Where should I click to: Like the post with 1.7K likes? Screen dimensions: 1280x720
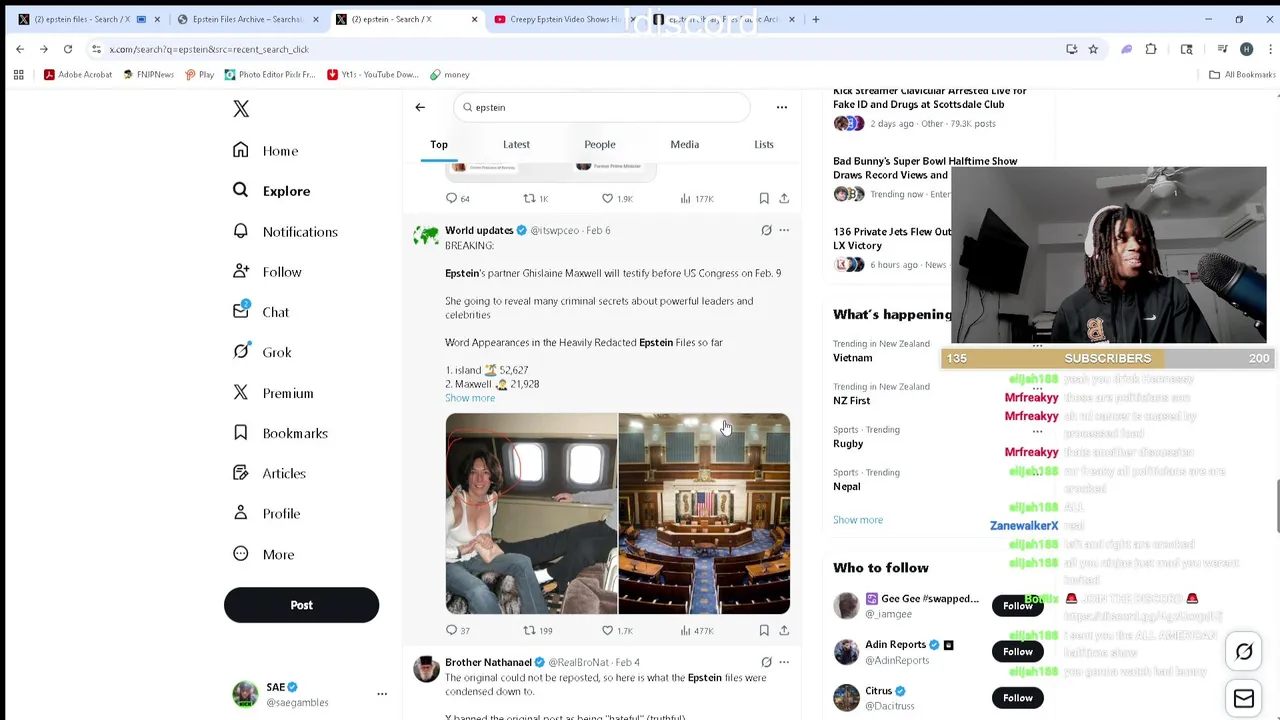click(x=617, y=630)
